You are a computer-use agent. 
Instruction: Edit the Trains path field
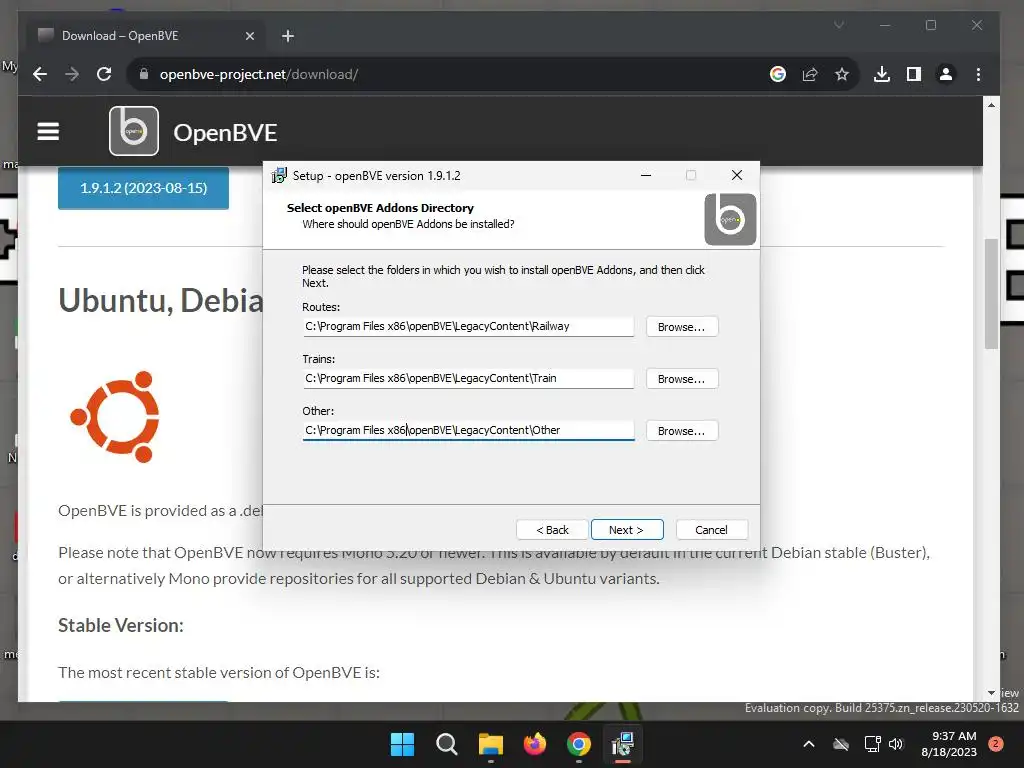[468, 379]
